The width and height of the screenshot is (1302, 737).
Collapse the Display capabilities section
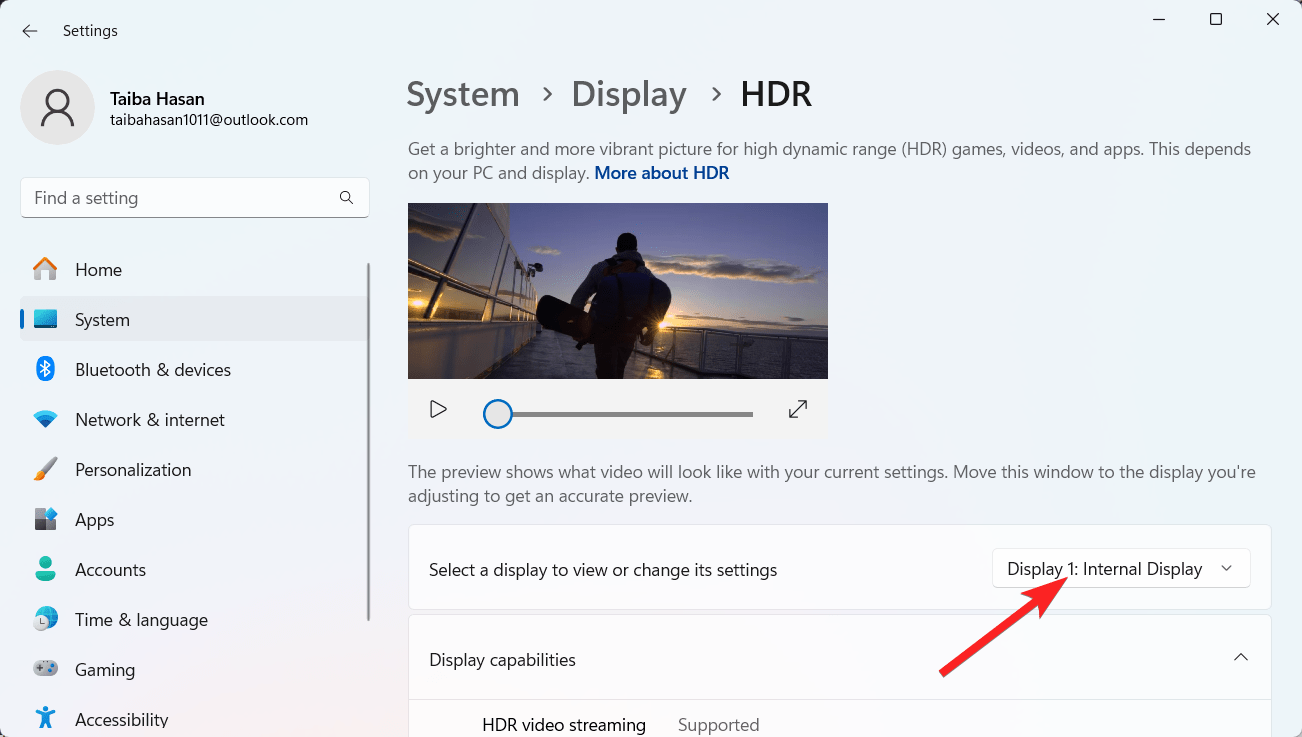(x=1240, y=657)
